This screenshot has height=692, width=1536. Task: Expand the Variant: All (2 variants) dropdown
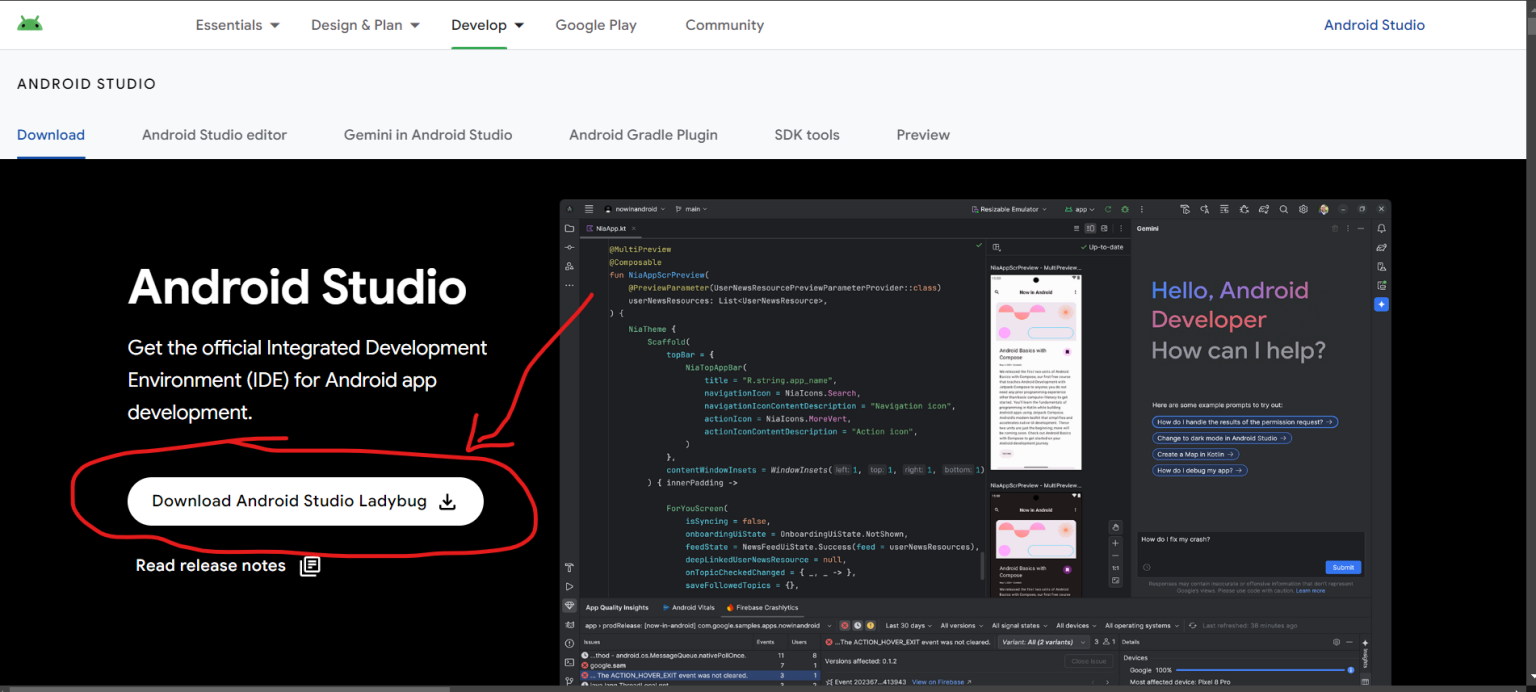(1040, 640)
